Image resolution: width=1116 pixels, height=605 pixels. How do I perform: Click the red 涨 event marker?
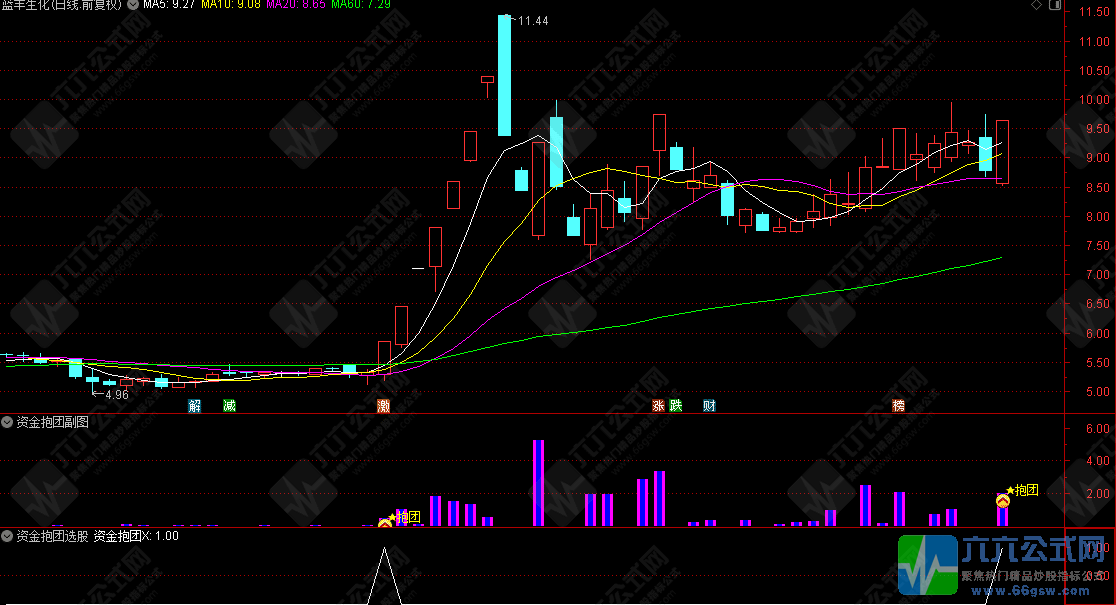tap(659, 406)
